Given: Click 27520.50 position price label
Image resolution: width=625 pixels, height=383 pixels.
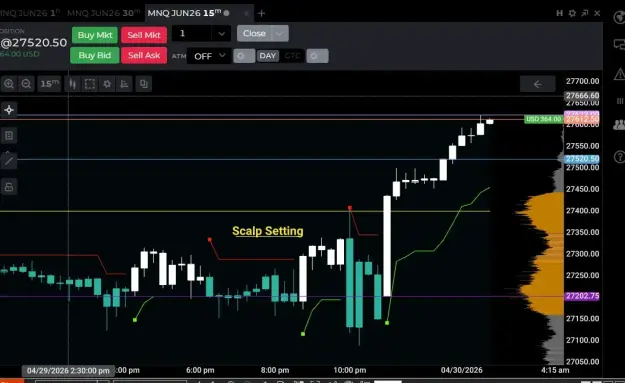Looking at the screenshot, I should click(582, 159).
